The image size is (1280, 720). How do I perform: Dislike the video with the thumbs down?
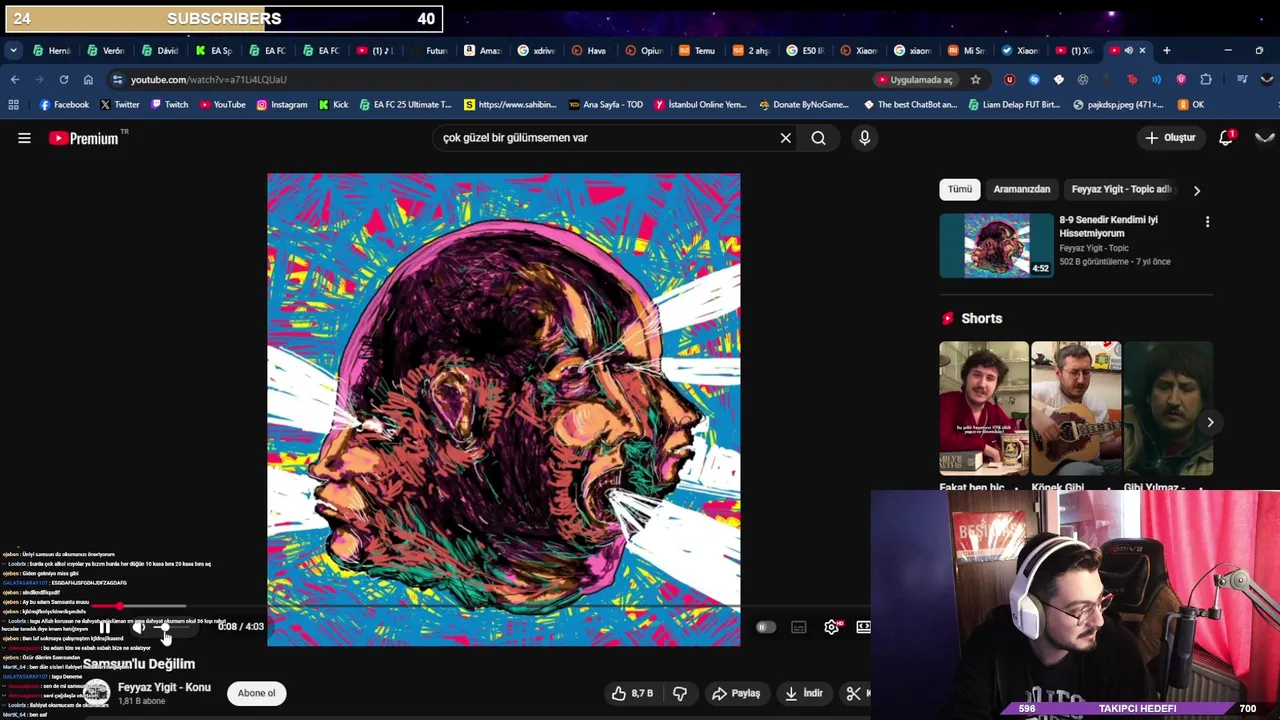(680, 693)
